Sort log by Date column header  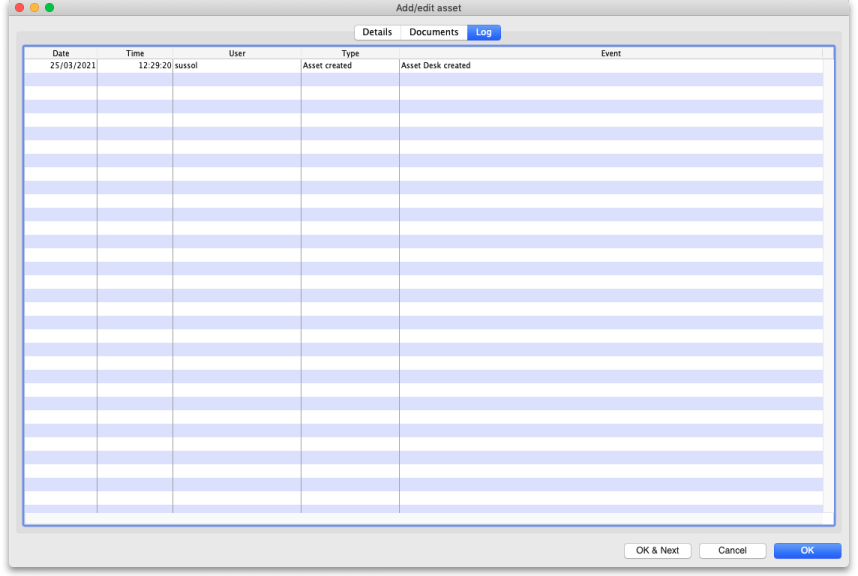pos(61,53)
